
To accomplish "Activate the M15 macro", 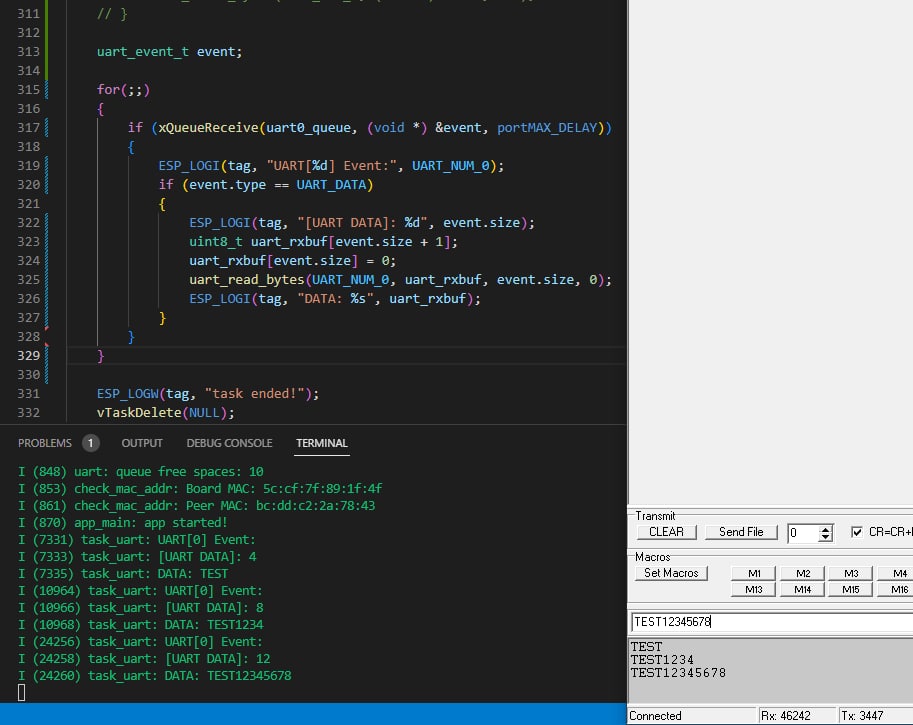I will click(850, 589).
